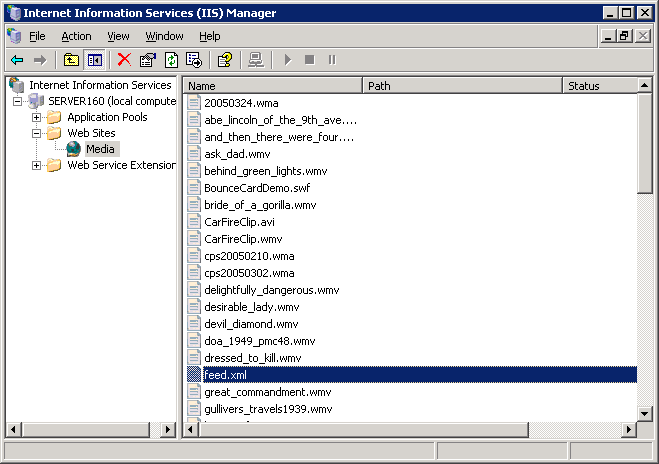Collapse the SERVER160 tree node

17,101
